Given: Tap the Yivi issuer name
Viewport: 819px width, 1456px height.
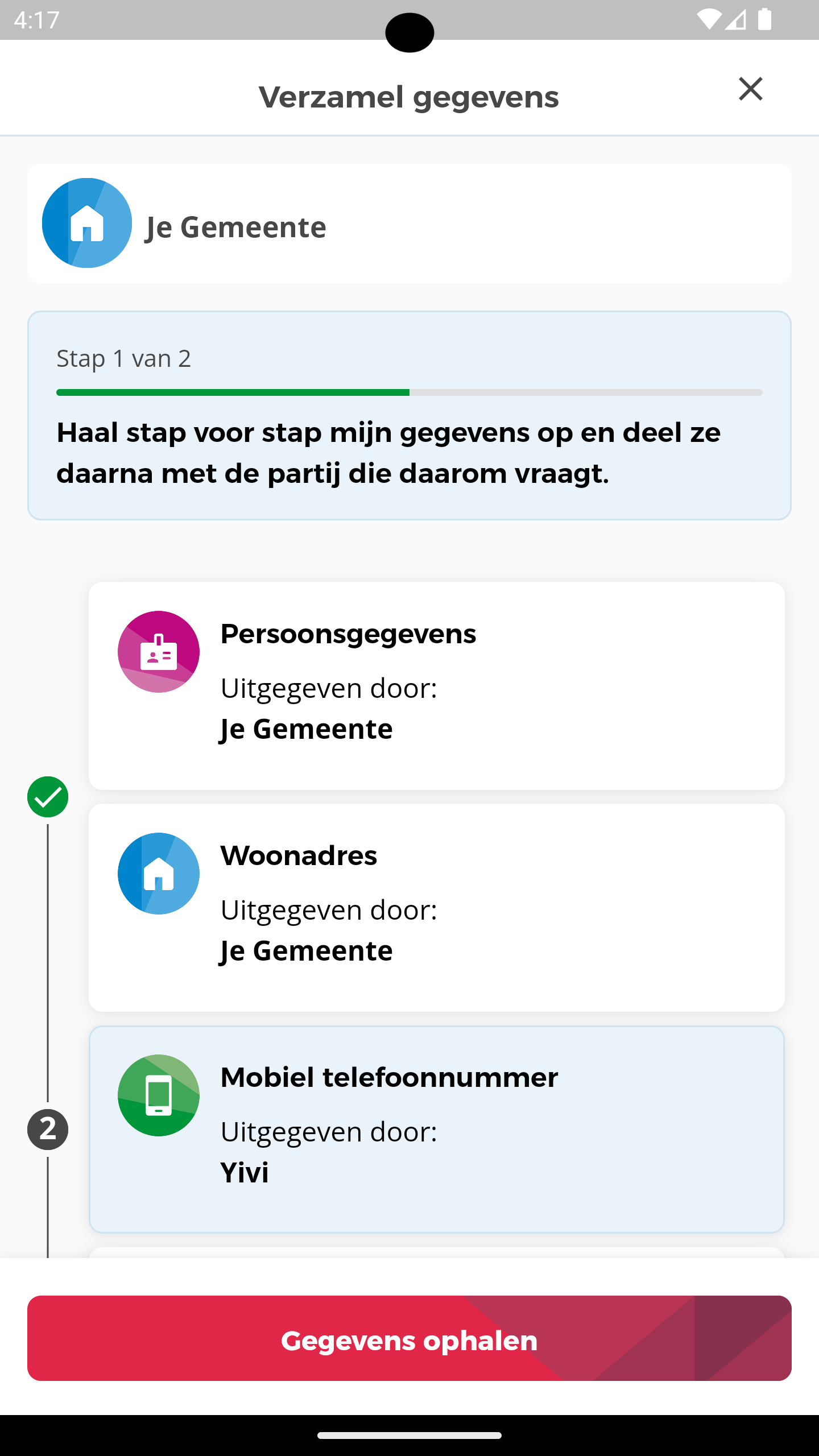Looking at the screenshot, I should tap(245, 1173).
